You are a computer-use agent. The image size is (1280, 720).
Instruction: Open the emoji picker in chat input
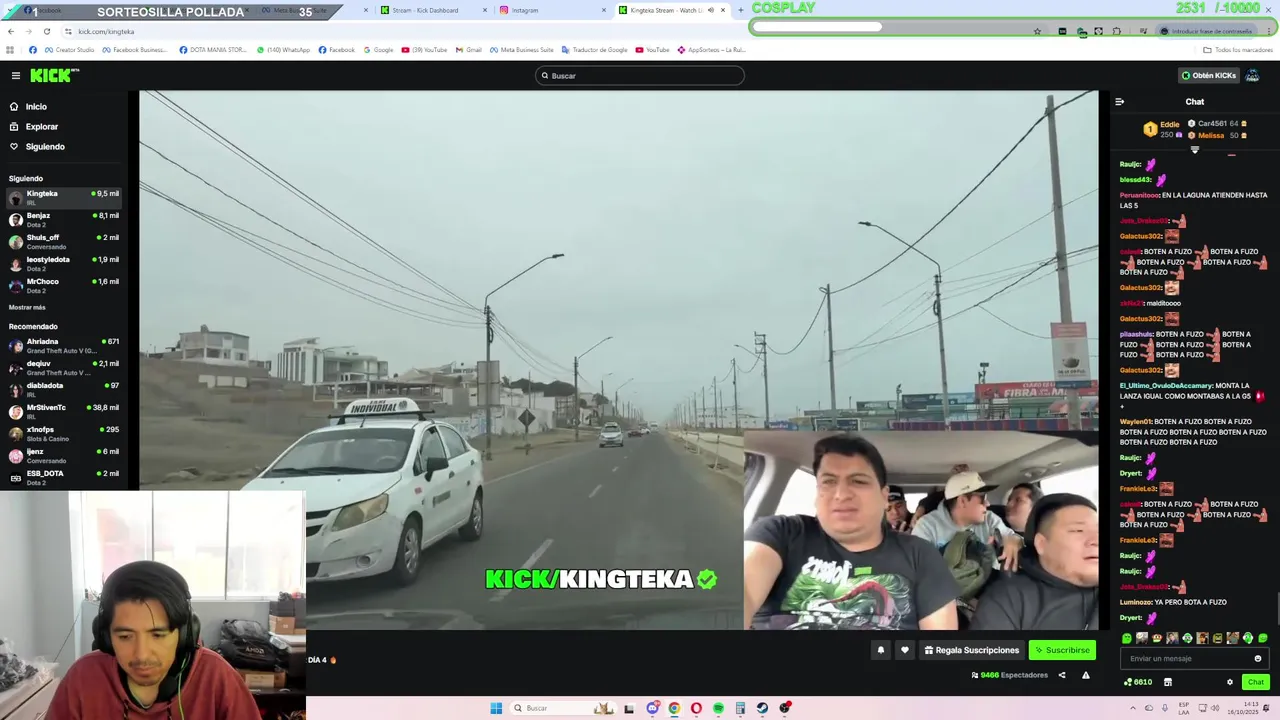point(1258,658)
